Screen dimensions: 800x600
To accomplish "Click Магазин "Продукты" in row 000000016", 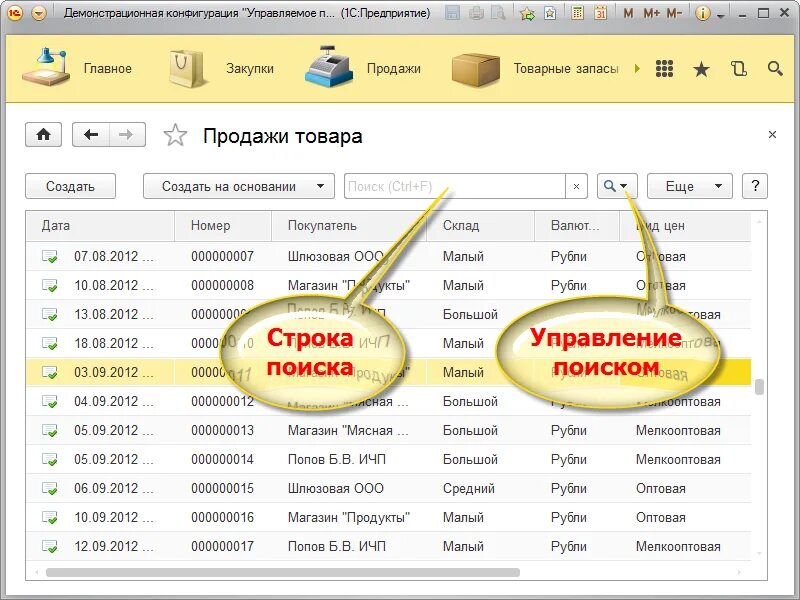I will point(349,518).
